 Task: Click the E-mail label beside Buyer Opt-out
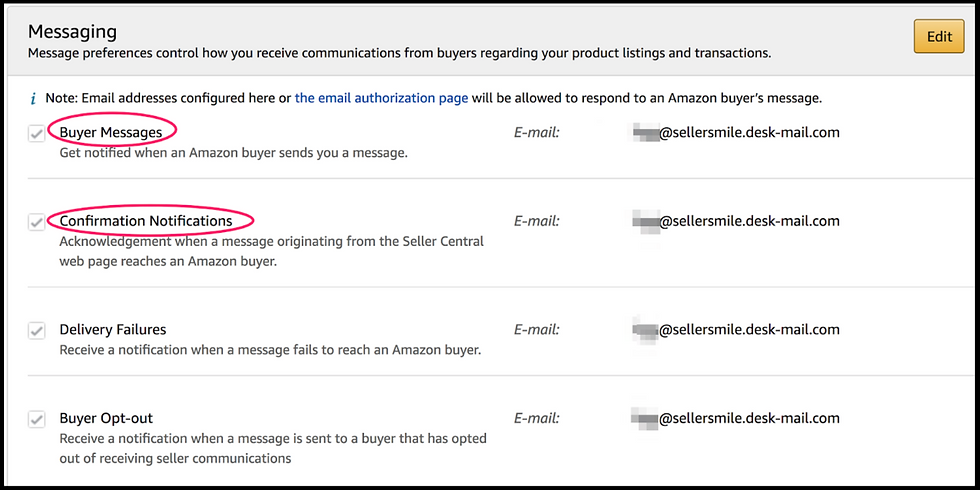click(x=536, y=418)
